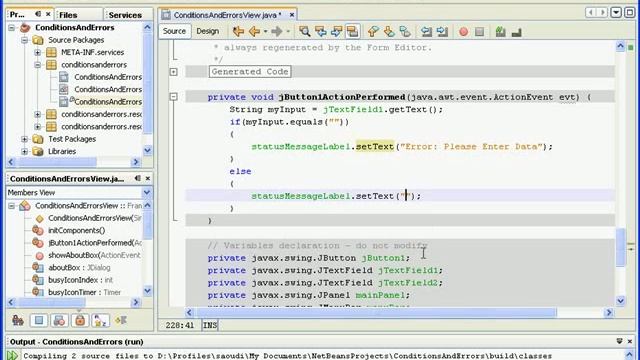The image size is (640, 360).
Task: Click the editor horizontal scrollbar thumb
Action: tap(376, 313)
